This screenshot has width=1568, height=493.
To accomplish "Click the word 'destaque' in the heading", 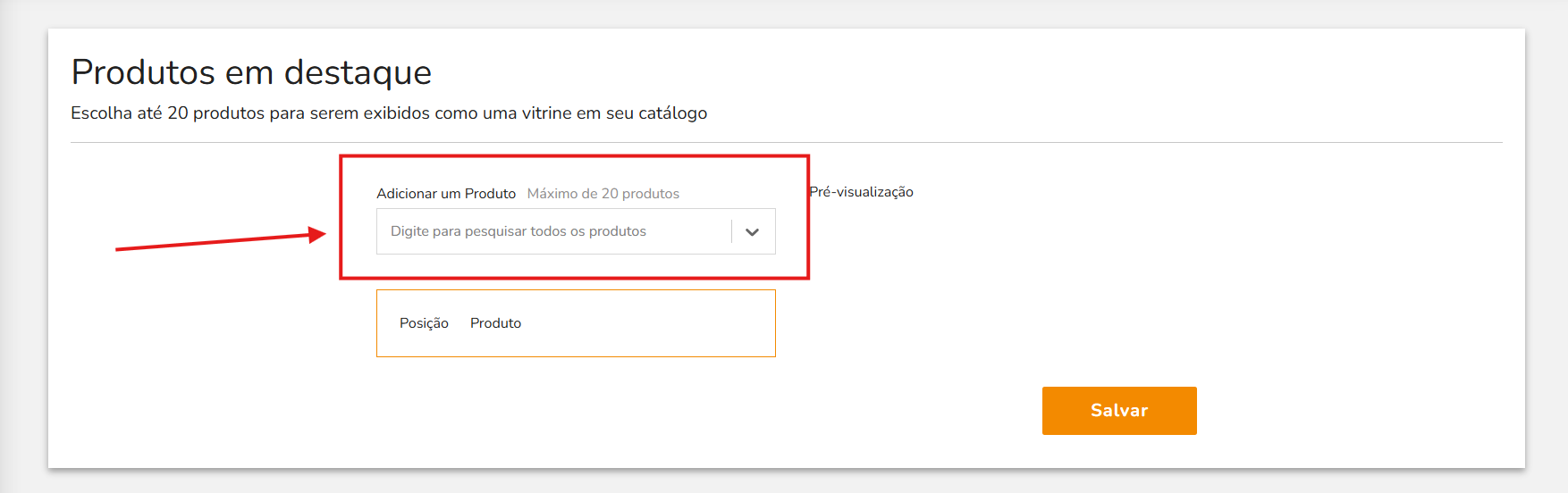I will click(358, 72).
